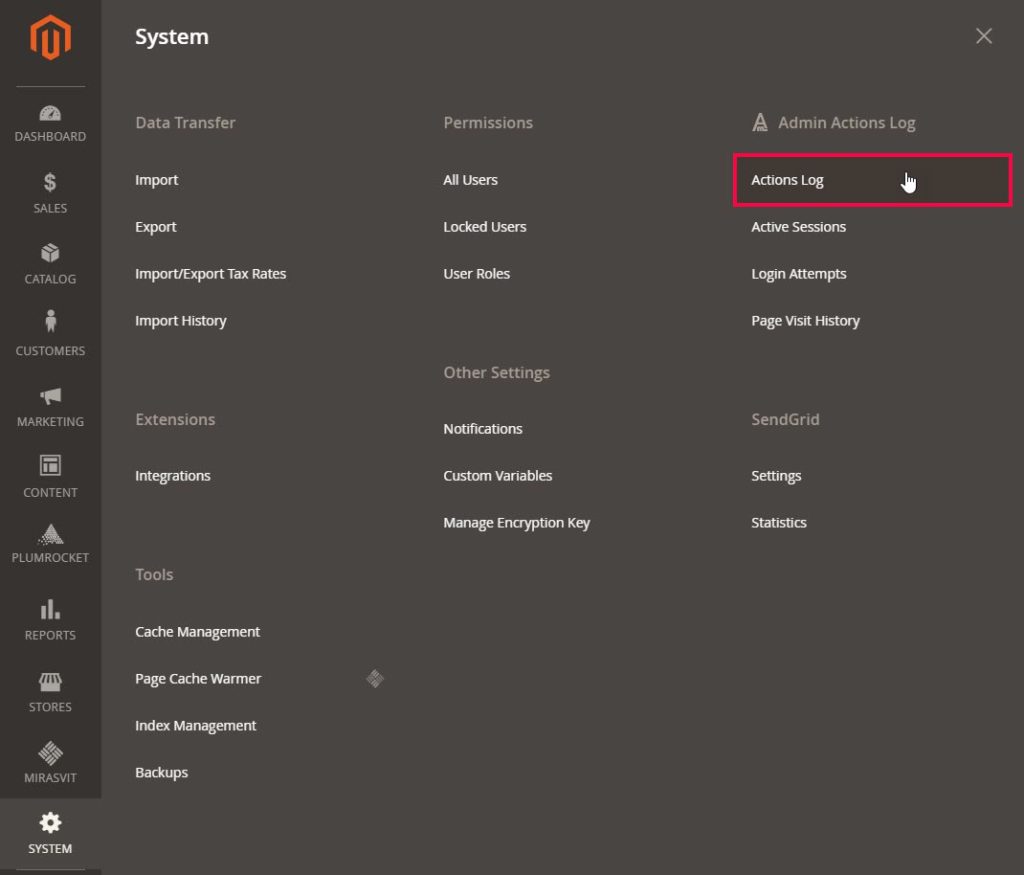Open the Stores storefront icon
Image resolution: width=1024 pixels, height=875 pixels.
click(50, 682)
